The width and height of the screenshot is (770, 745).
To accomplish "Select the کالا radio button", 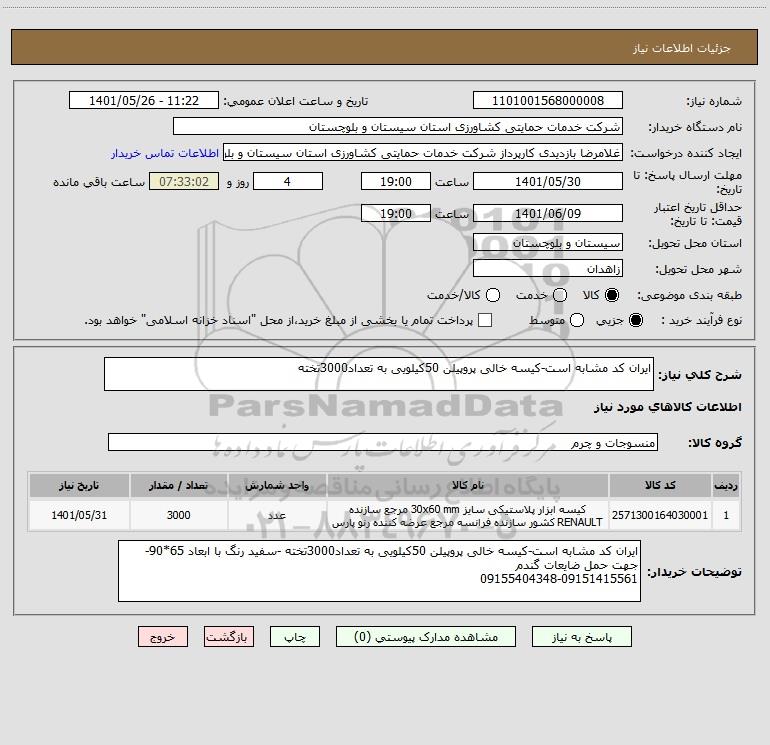I will pos(612,295).
